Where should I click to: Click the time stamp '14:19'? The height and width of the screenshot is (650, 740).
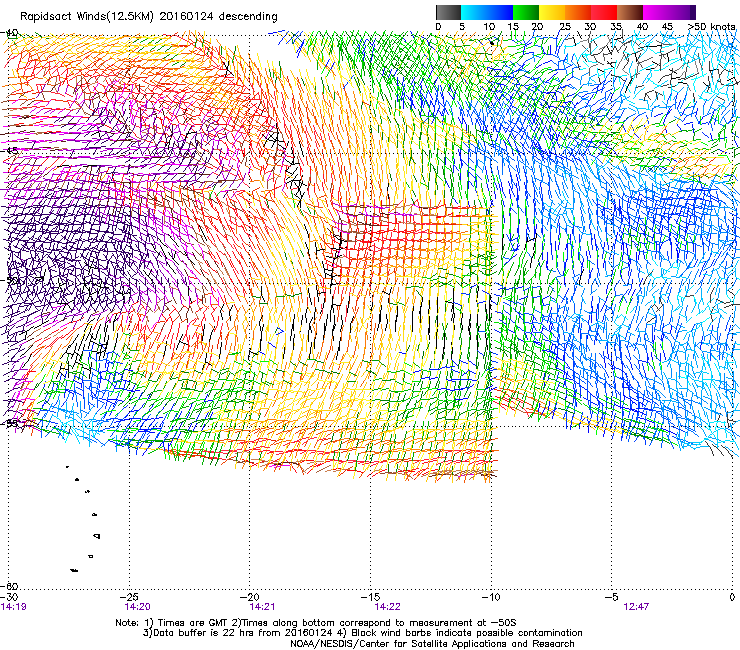[x=13, y=607]
